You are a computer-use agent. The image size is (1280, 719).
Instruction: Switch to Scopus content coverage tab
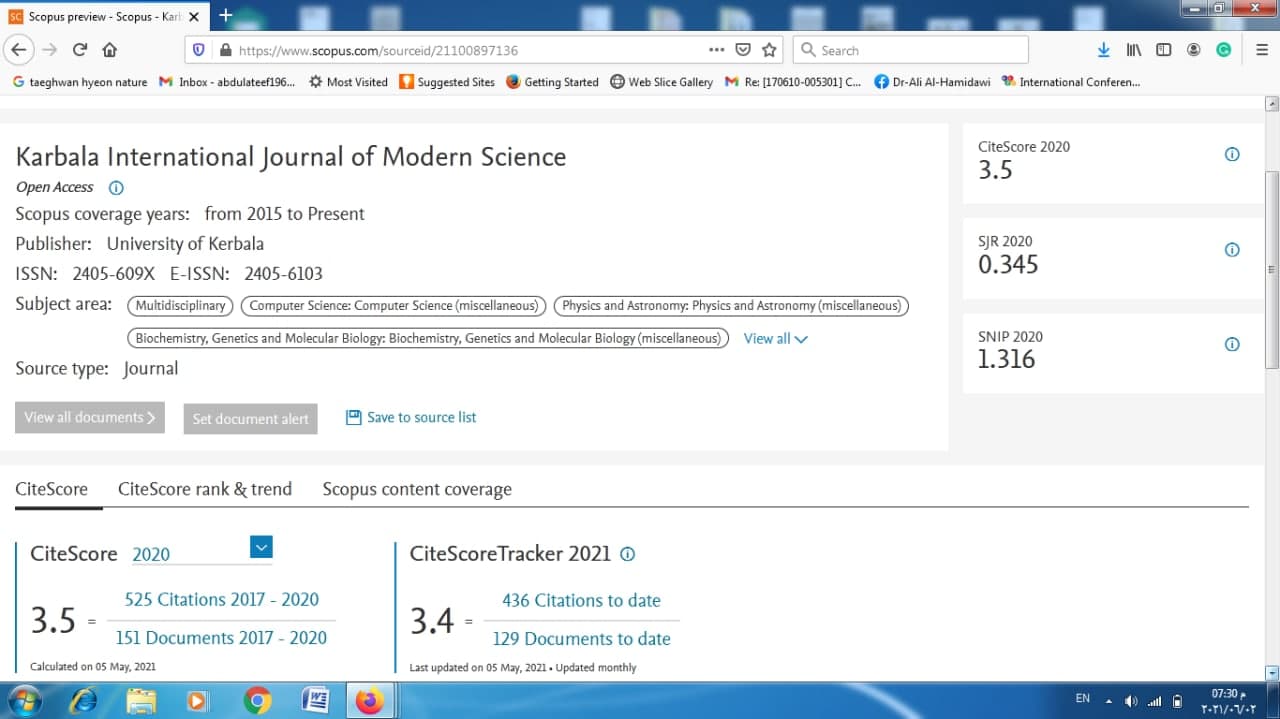click(x=417, y=489)
